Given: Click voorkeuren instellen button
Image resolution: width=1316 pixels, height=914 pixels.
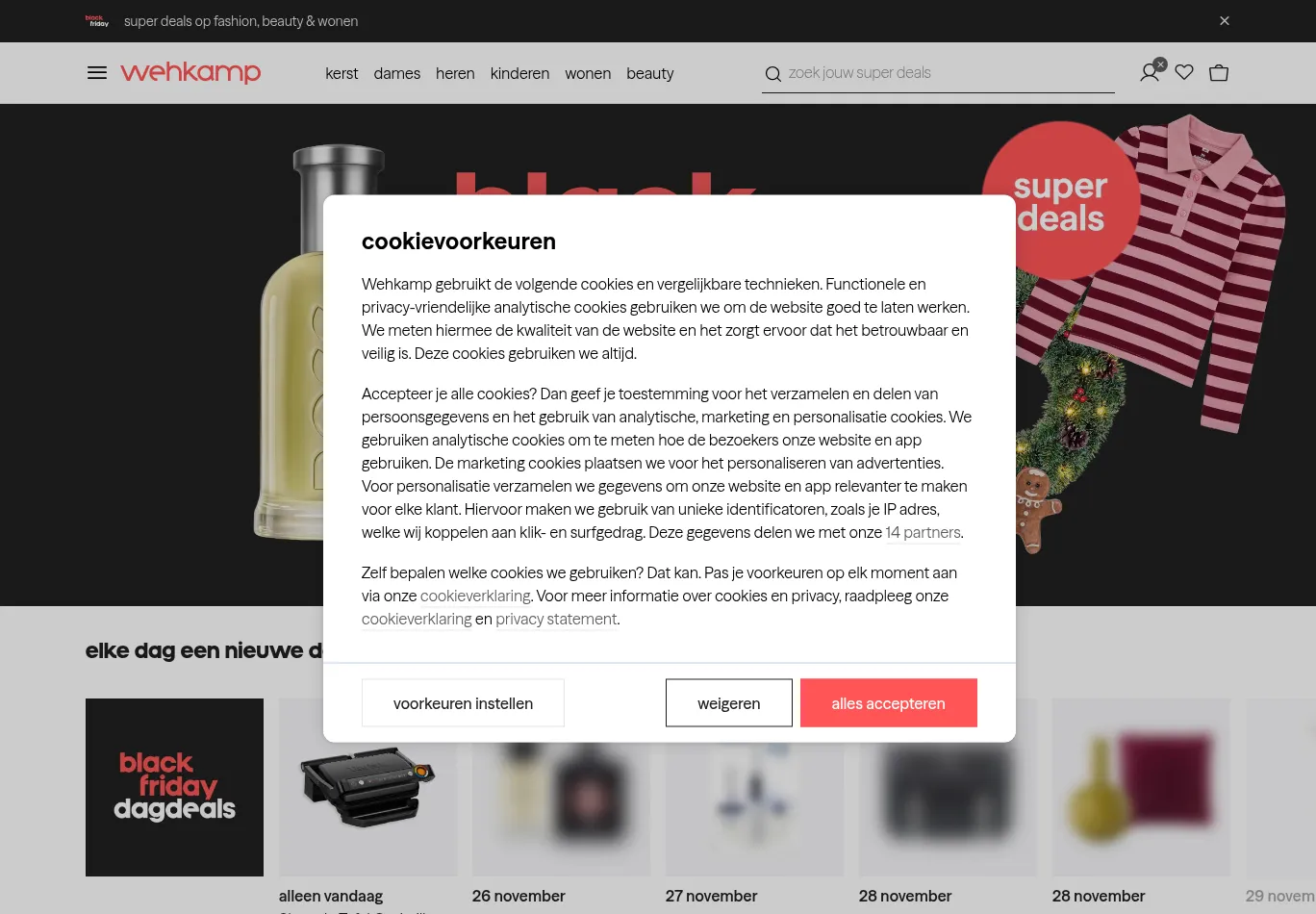Looking at the screenshot, I should coord(463,703).
